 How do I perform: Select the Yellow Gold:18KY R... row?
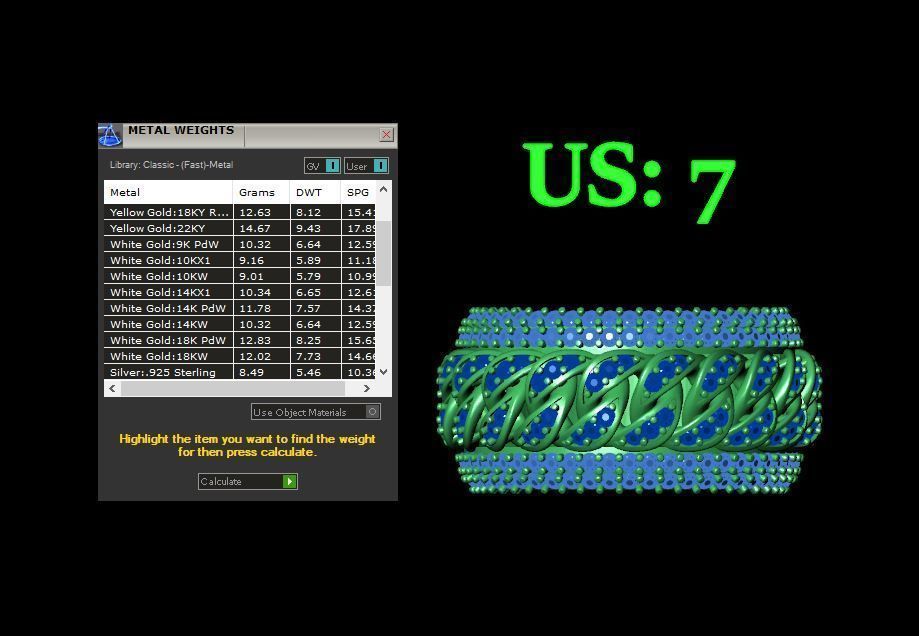240,212
